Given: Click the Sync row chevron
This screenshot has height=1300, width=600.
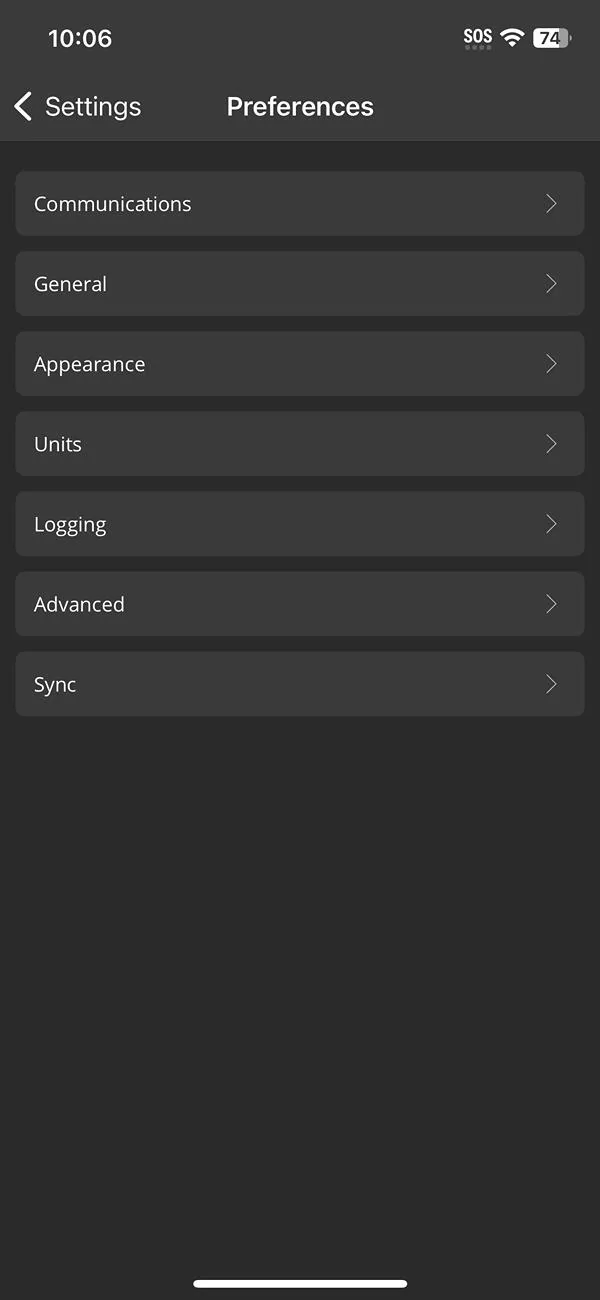Looking at the screenshot, I should pos(551,684).
